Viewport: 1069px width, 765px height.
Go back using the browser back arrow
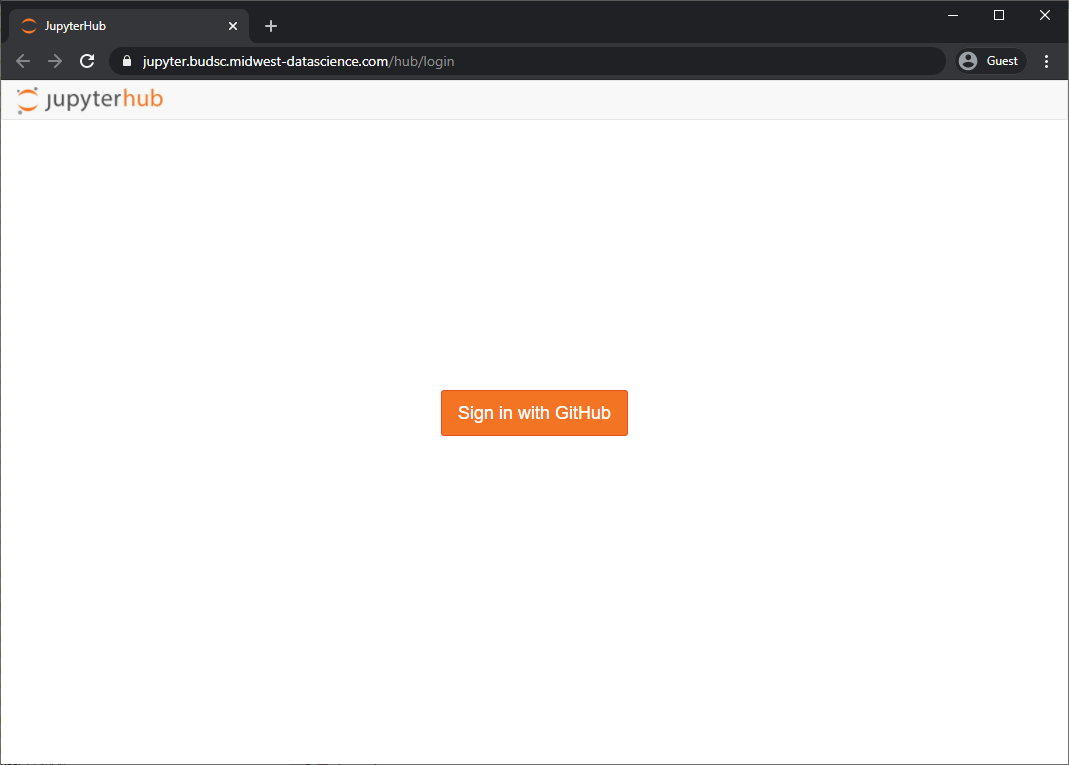pyautogui.click(x=23, y=61)
